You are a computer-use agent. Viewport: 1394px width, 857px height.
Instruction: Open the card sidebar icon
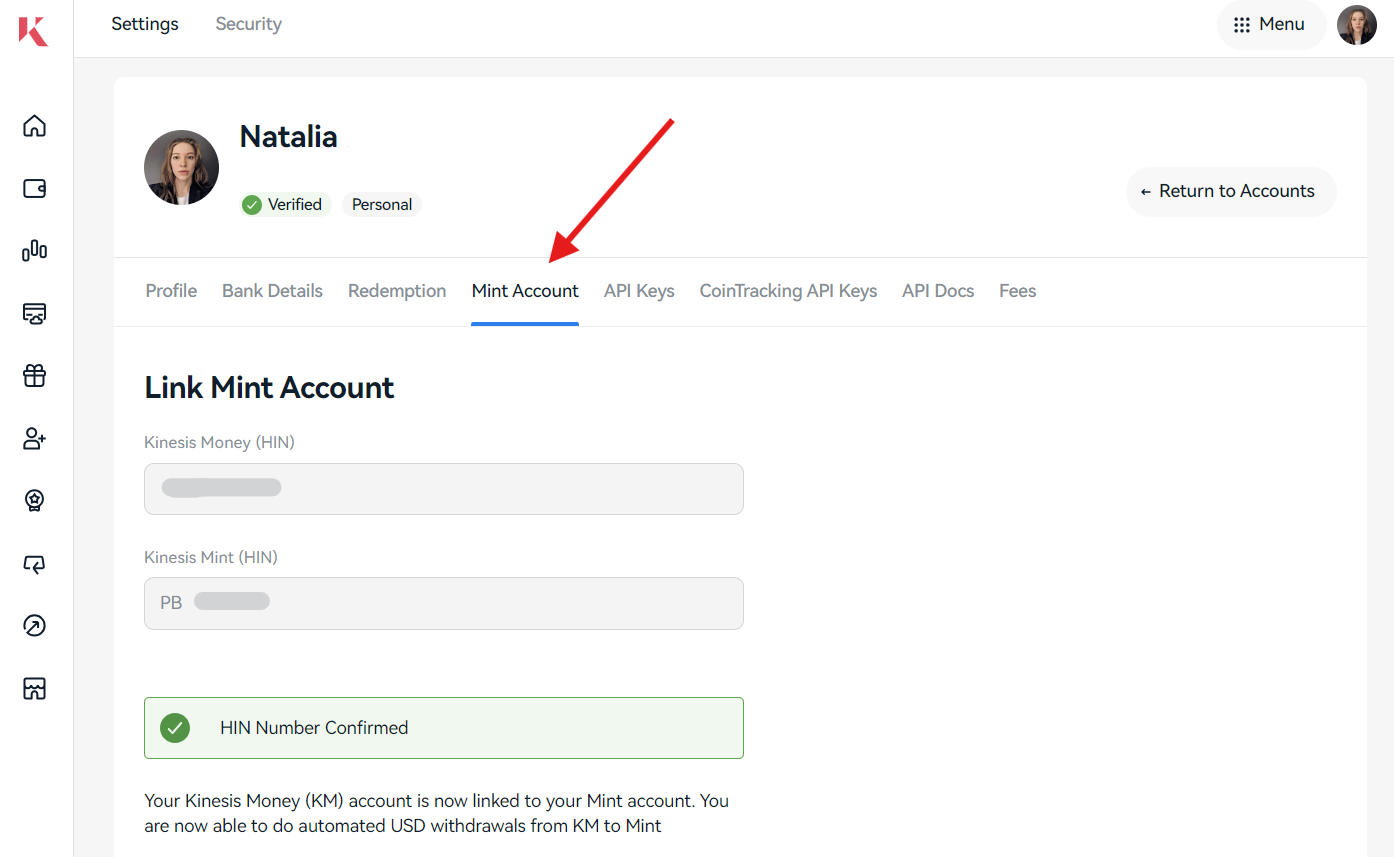[x=35, y=313]
